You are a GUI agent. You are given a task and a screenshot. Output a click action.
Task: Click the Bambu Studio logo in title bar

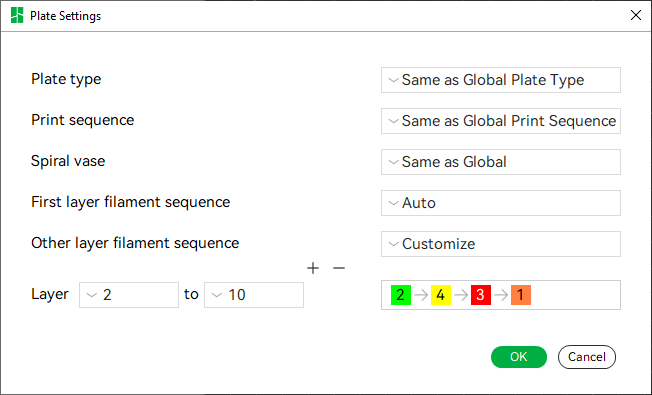click(17, 15)
